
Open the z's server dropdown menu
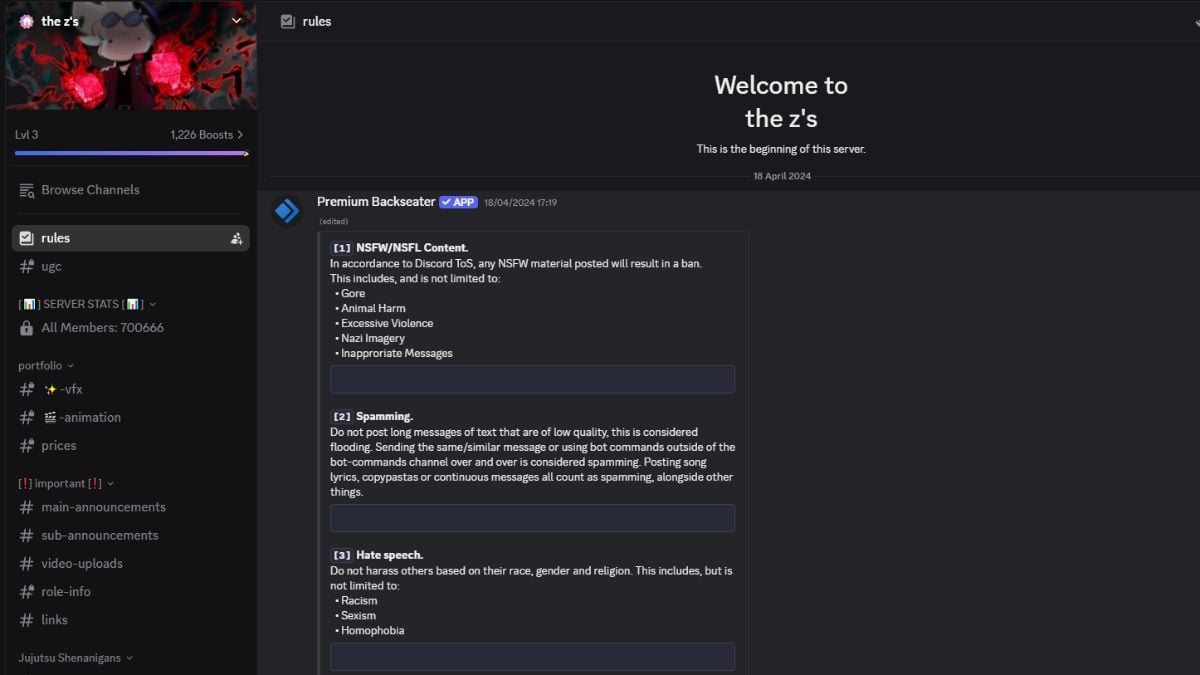[236, 21]
